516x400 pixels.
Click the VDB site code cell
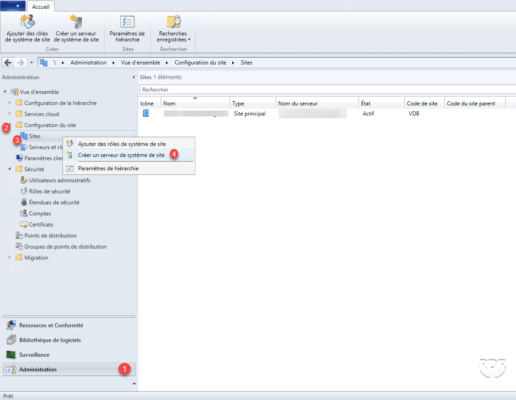click(x=414, y=114)
